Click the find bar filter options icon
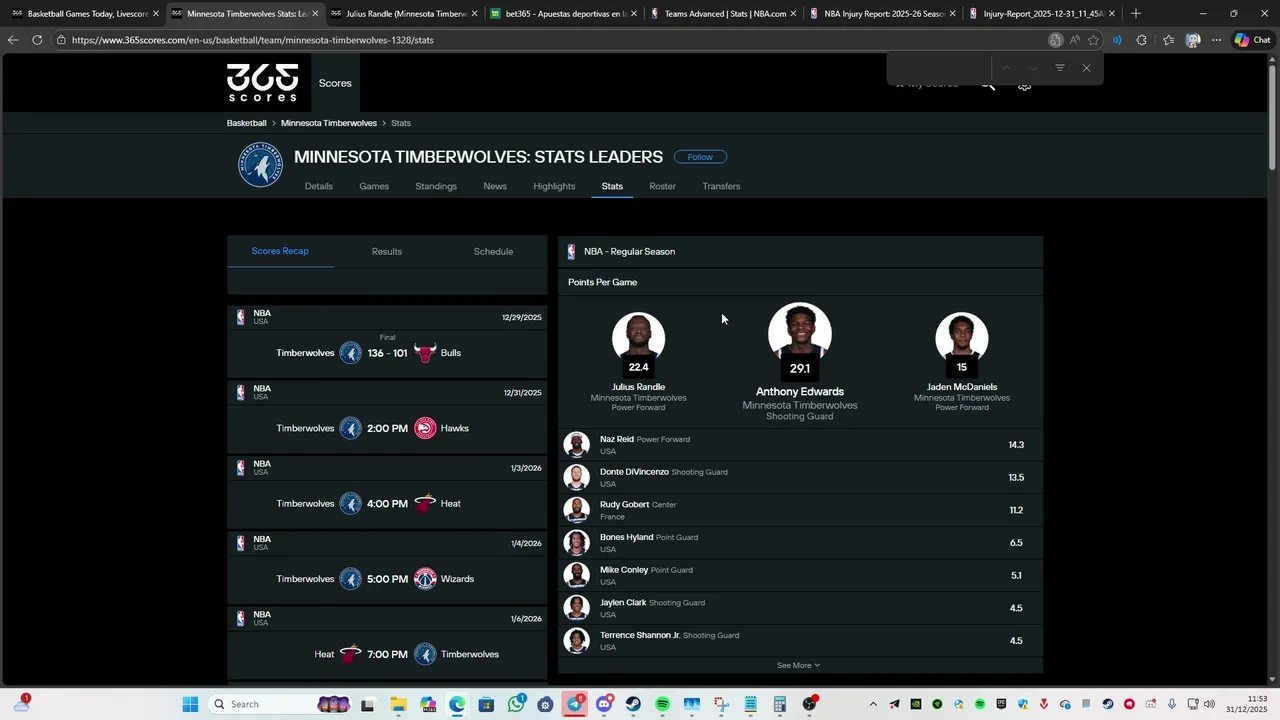This screenshot has width=1280, height=720. tap(1060, 68)
